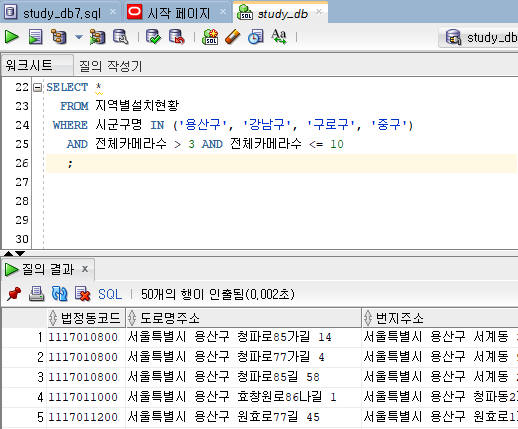Screen dimensions: 518x429
Task: Click cell '서울특별시 용산구 원효로77길 45'
Action: coord(244,417)
